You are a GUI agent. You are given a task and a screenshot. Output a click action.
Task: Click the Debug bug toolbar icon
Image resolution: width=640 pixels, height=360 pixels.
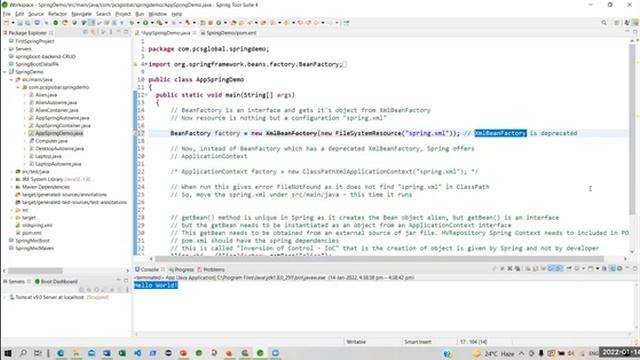click(x=132, y=23)
